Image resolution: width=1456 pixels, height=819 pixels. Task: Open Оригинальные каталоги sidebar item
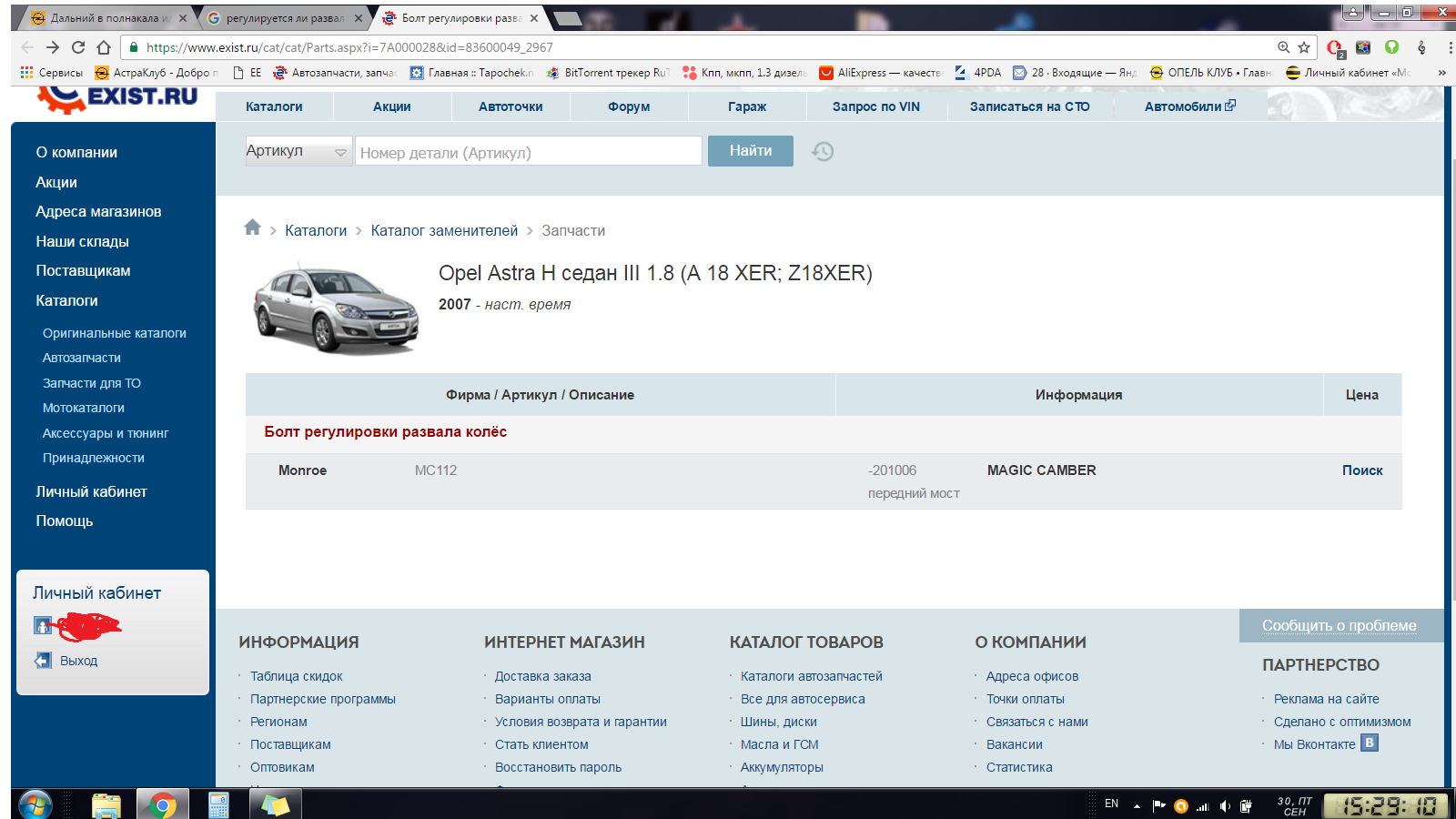click(x=115, y=333)
